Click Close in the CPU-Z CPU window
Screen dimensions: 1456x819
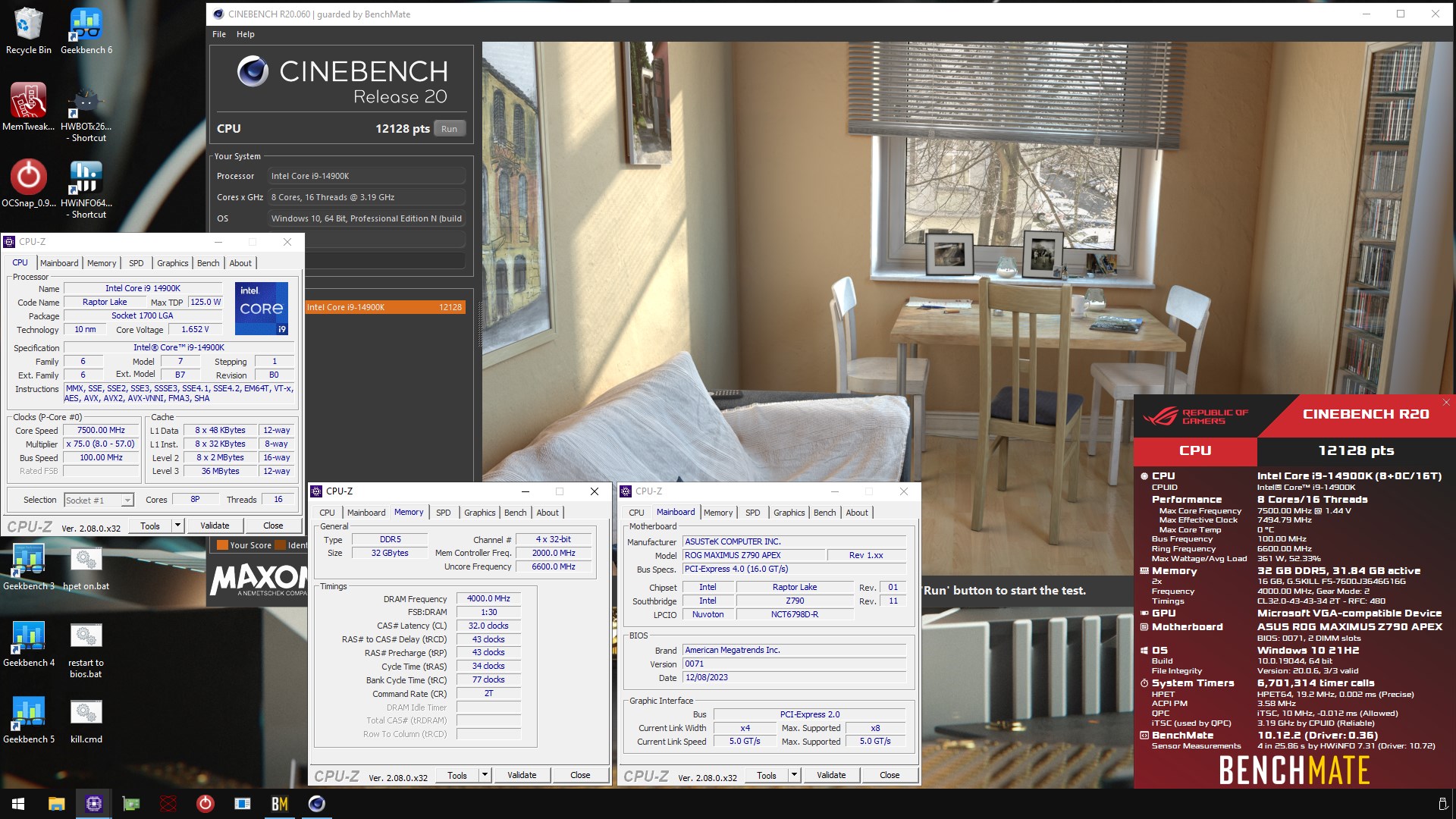point(273,526)
